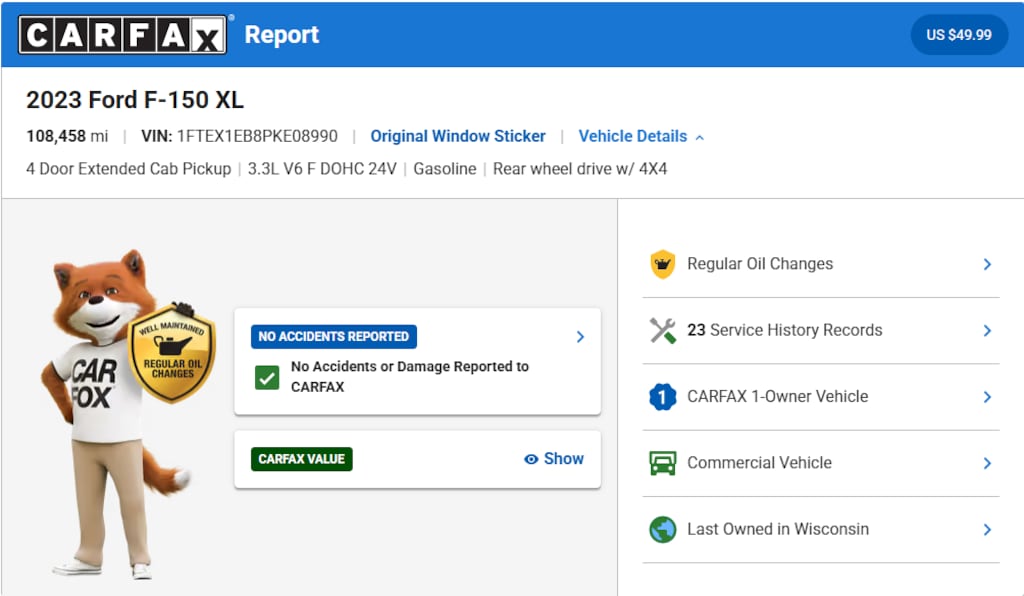Screen dimensions: 1024x596
Task: Click the CARFAX Value label
Action: 301,459
